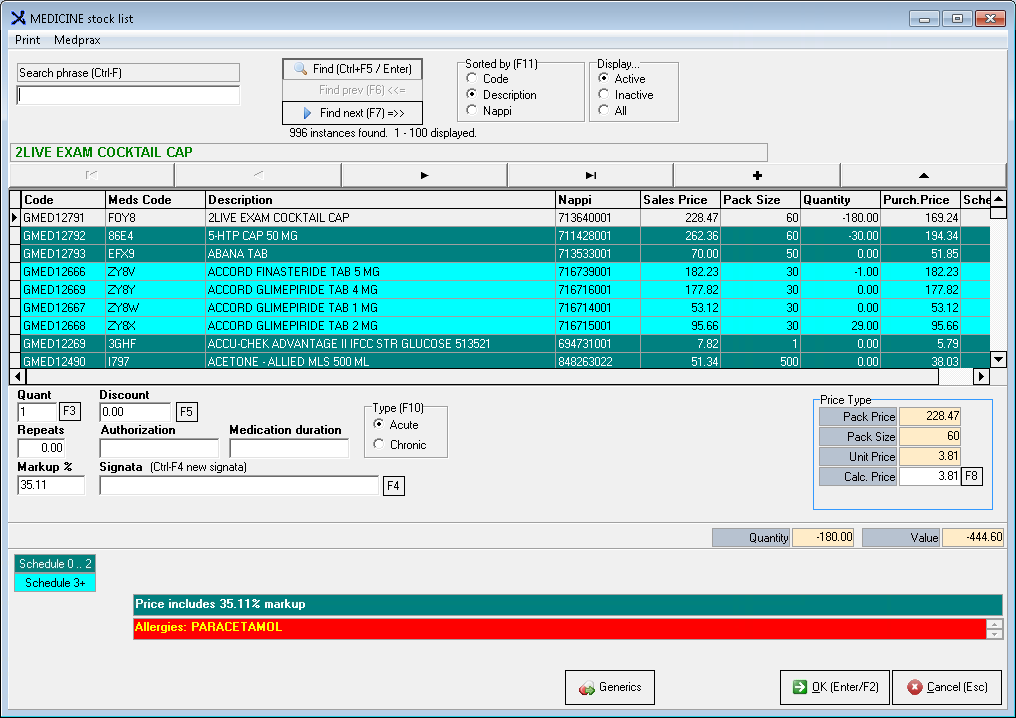Select Nappi sort option
1016x718 pixels.
(x=473, y=111)
